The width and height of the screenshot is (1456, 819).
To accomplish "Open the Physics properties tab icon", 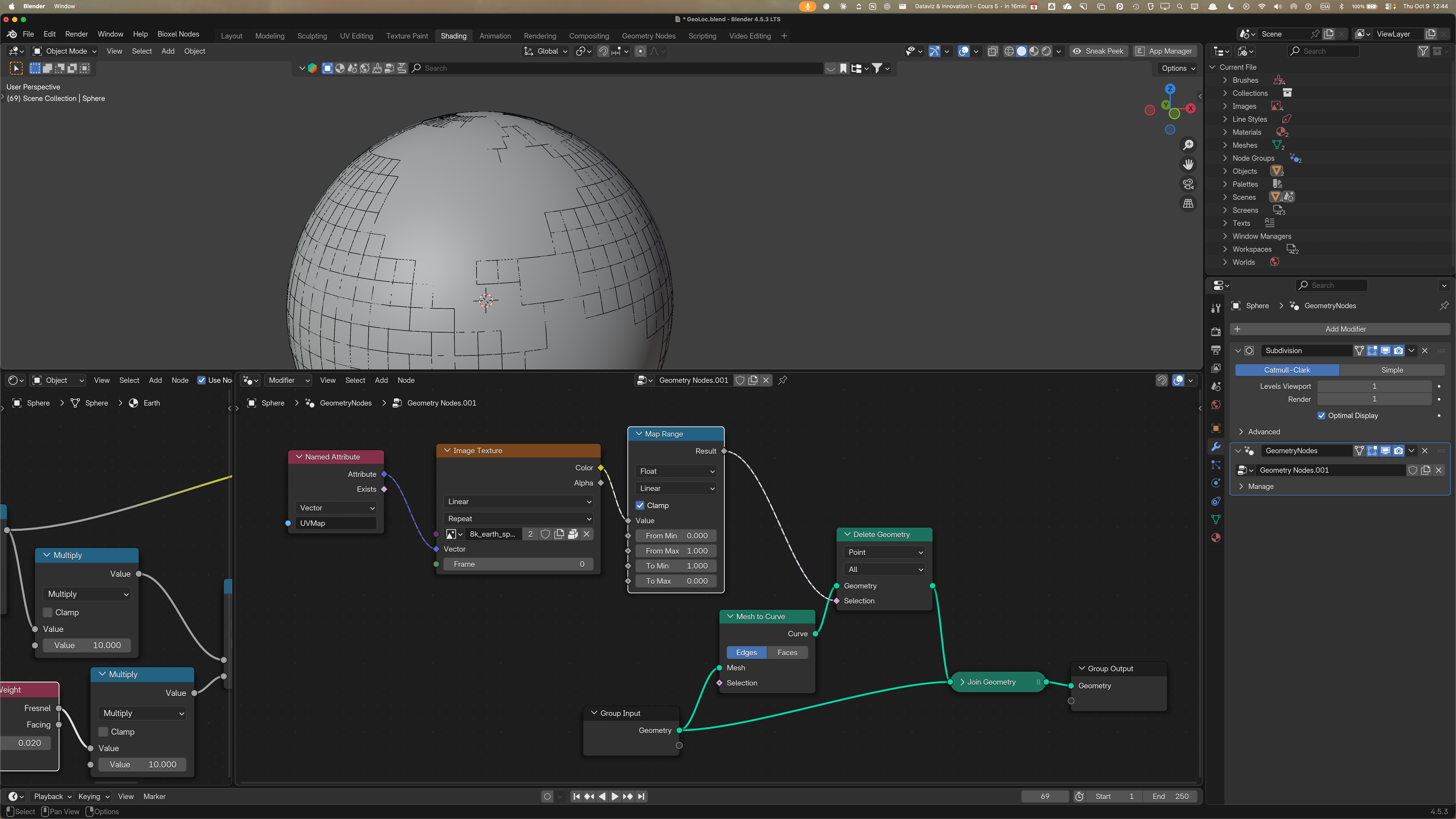I will tap(1216, 483).
